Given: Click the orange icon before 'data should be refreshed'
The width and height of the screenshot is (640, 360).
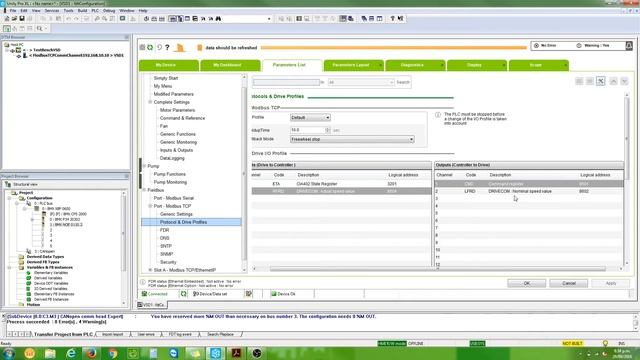Looking at the screenshot, I should (x=200, y=48).
